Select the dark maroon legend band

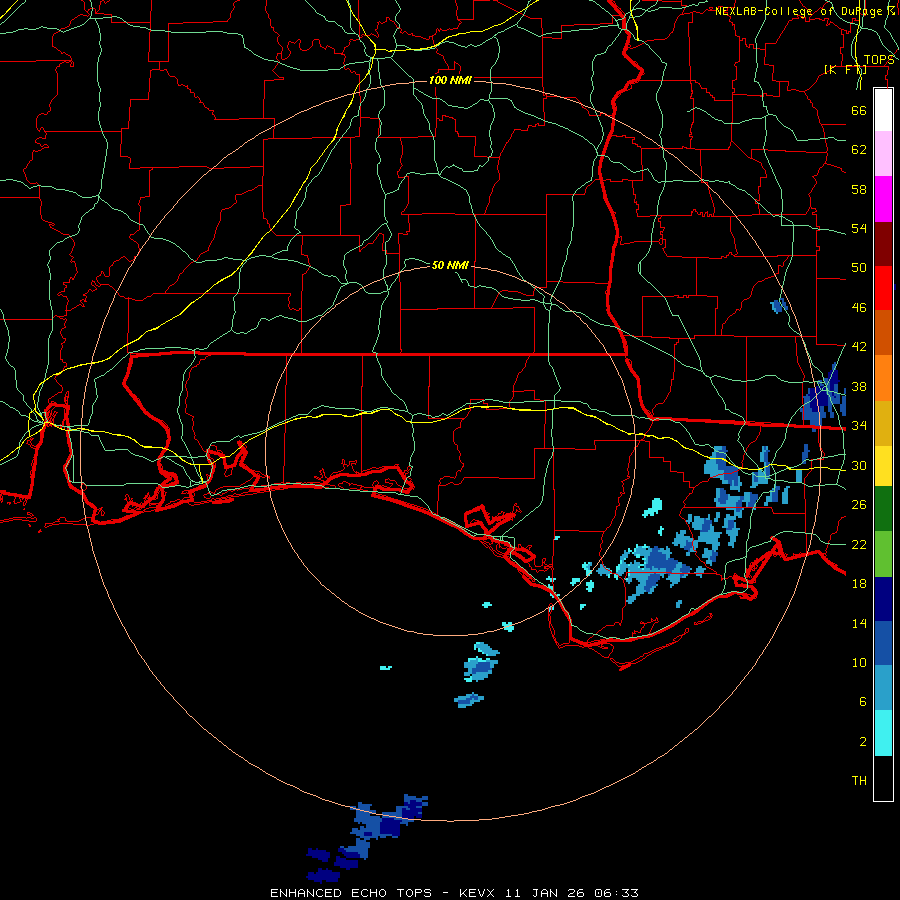[883, 243]
